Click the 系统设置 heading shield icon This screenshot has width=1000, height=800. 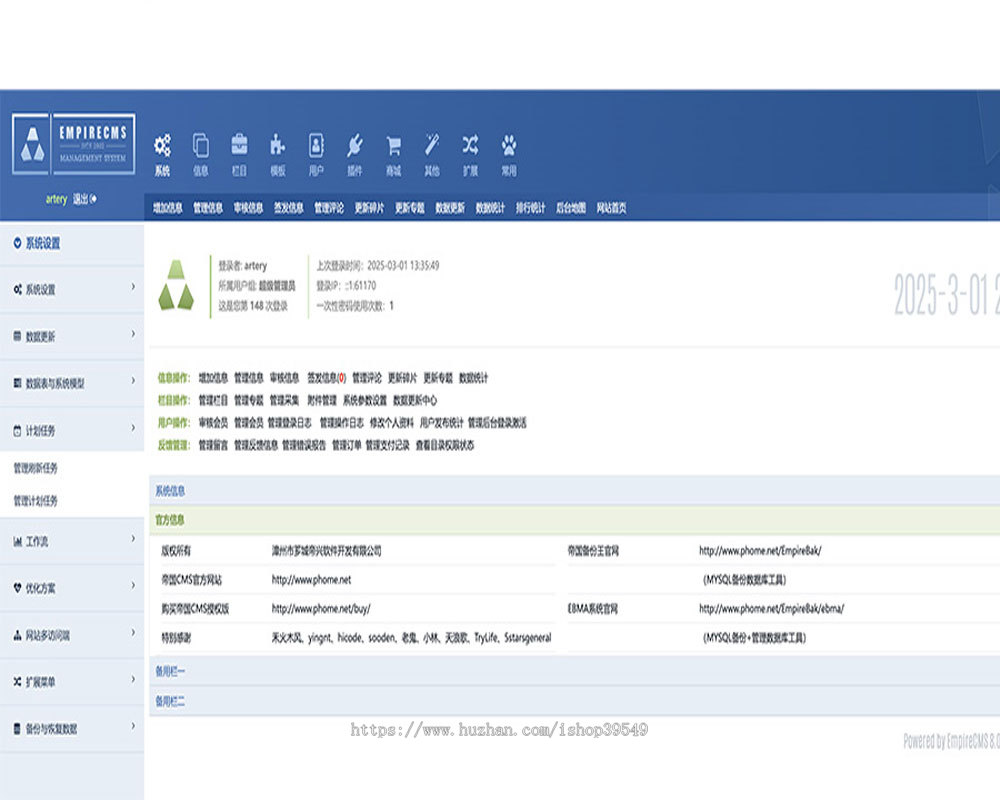tap(17, 243)
